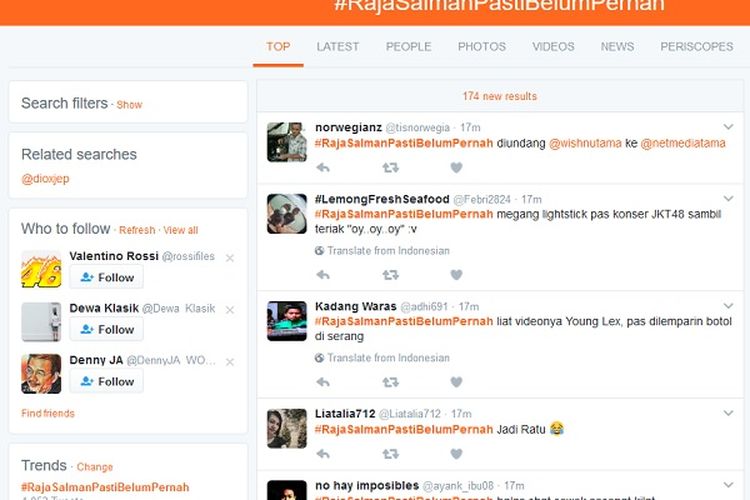The height and width of the screenshot is (500, 750).
Task: Load the 174 new results
Action: 499,96
